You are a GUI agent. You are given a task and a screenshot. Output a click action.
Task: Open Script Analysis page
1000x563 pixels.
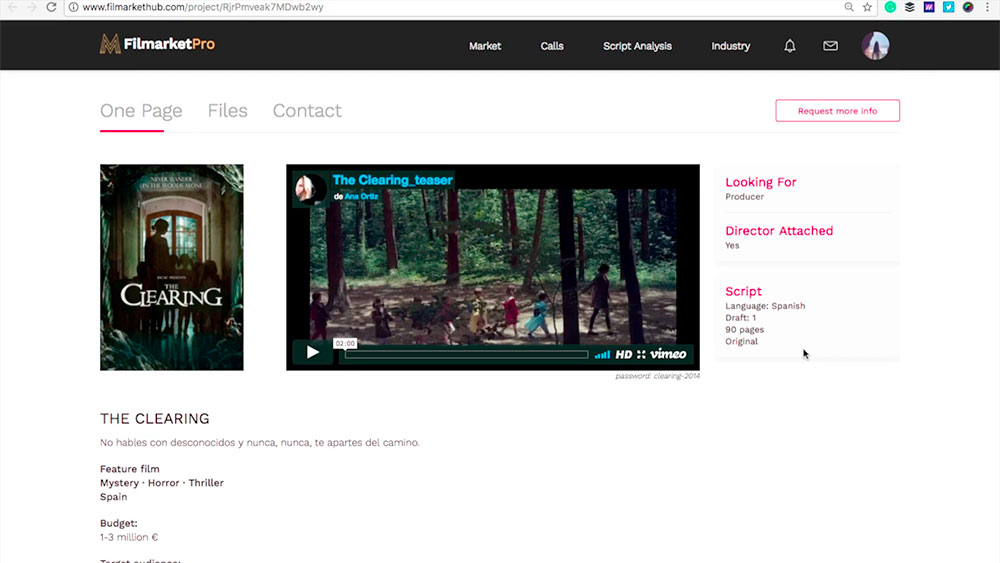[x=637, y=46]
